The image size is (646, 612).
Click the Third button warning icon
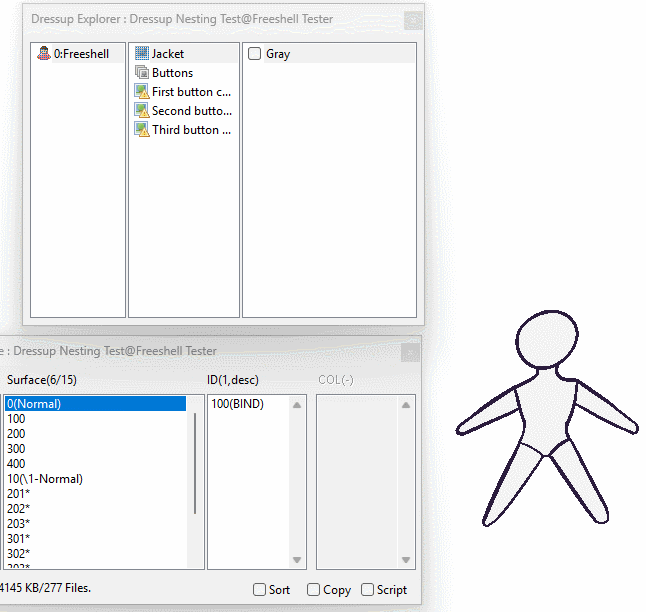point(142,130)
